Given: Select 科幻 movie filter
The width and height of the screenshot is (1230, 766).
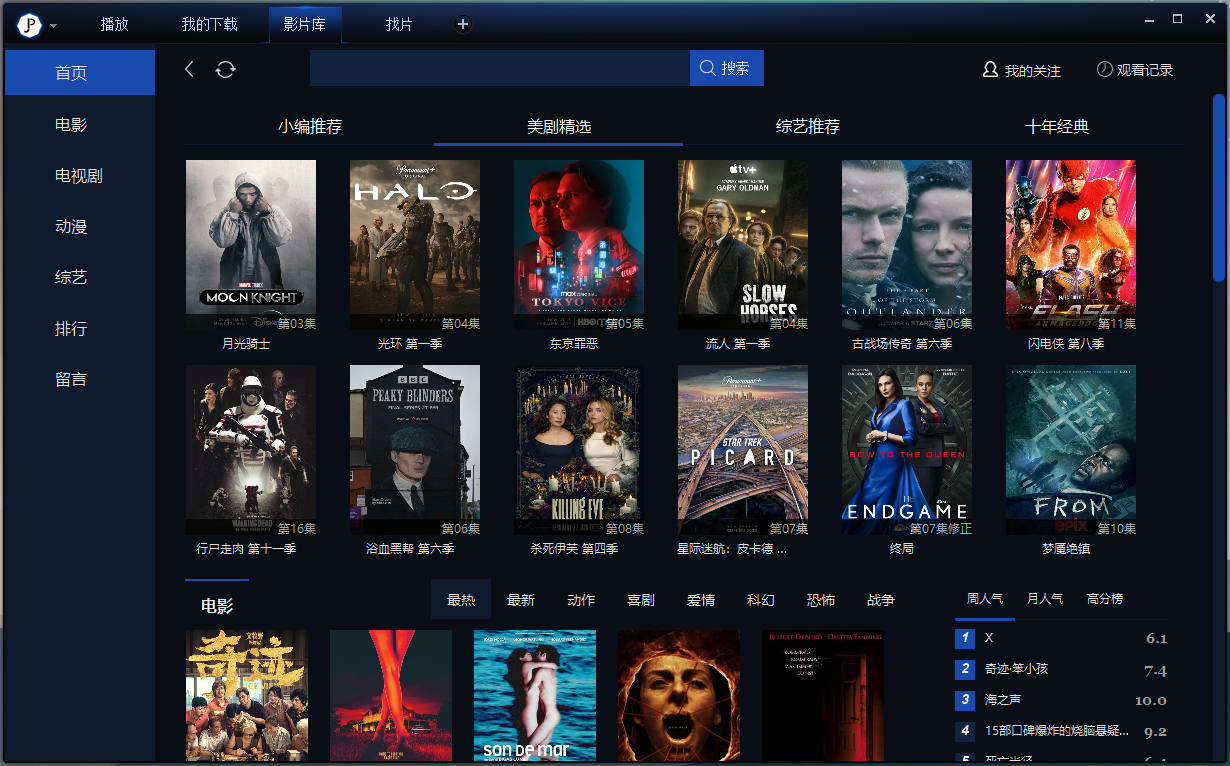Looking at the screenshot, I should tap(761, 600).
